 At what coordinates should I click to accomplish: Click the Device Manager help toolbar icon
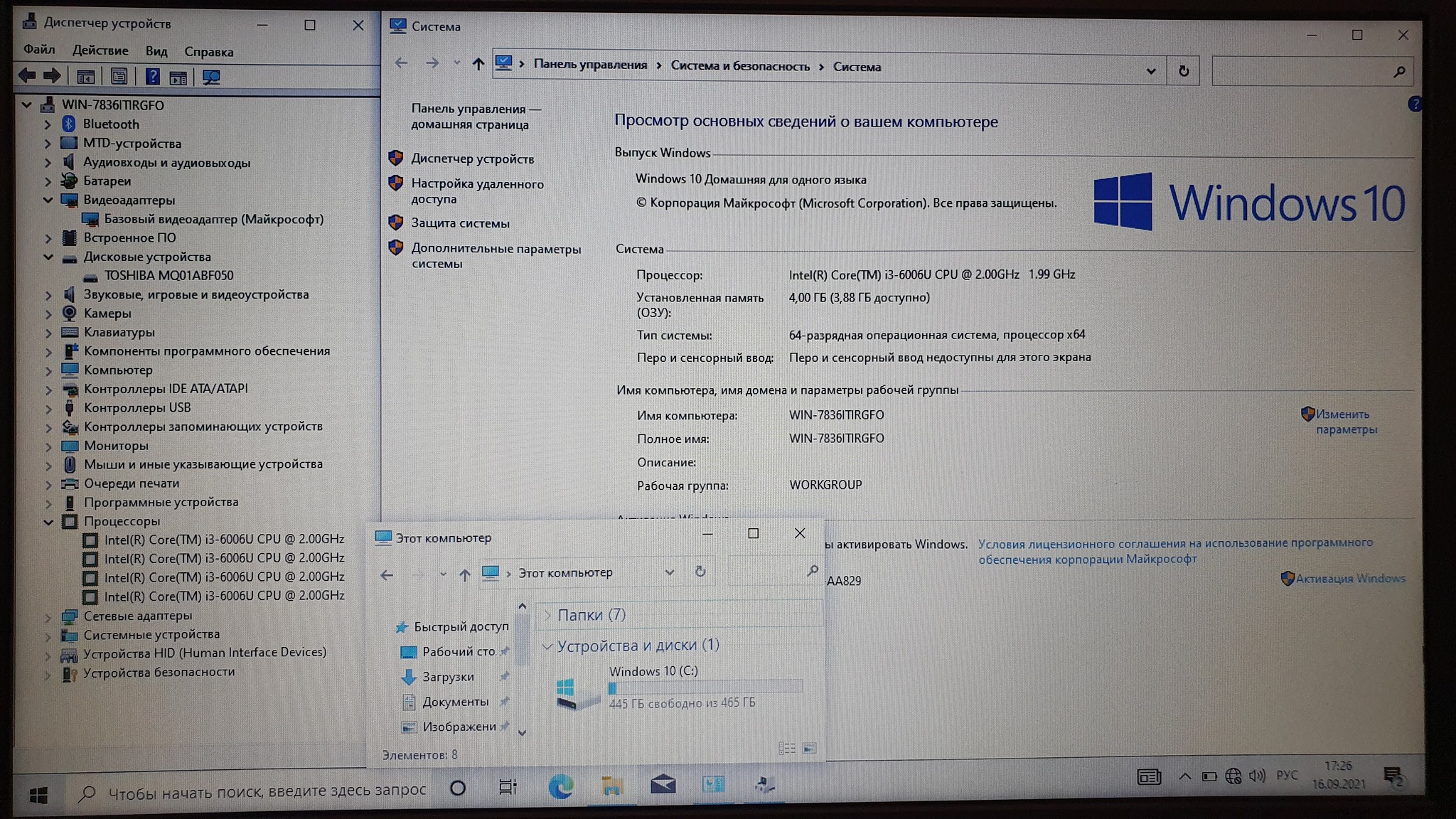pyautogui.click(x=152, y=77)
